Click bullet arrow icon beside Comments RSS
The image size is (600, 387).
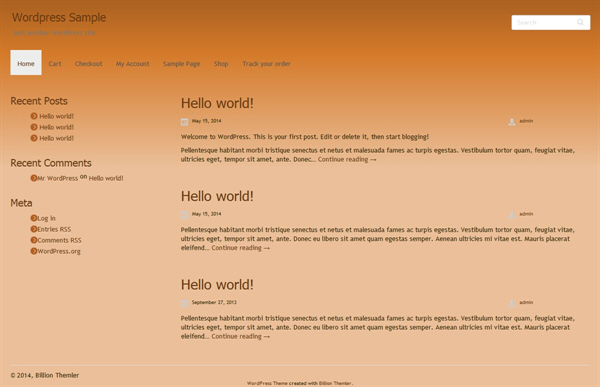(x=34, y=240)
